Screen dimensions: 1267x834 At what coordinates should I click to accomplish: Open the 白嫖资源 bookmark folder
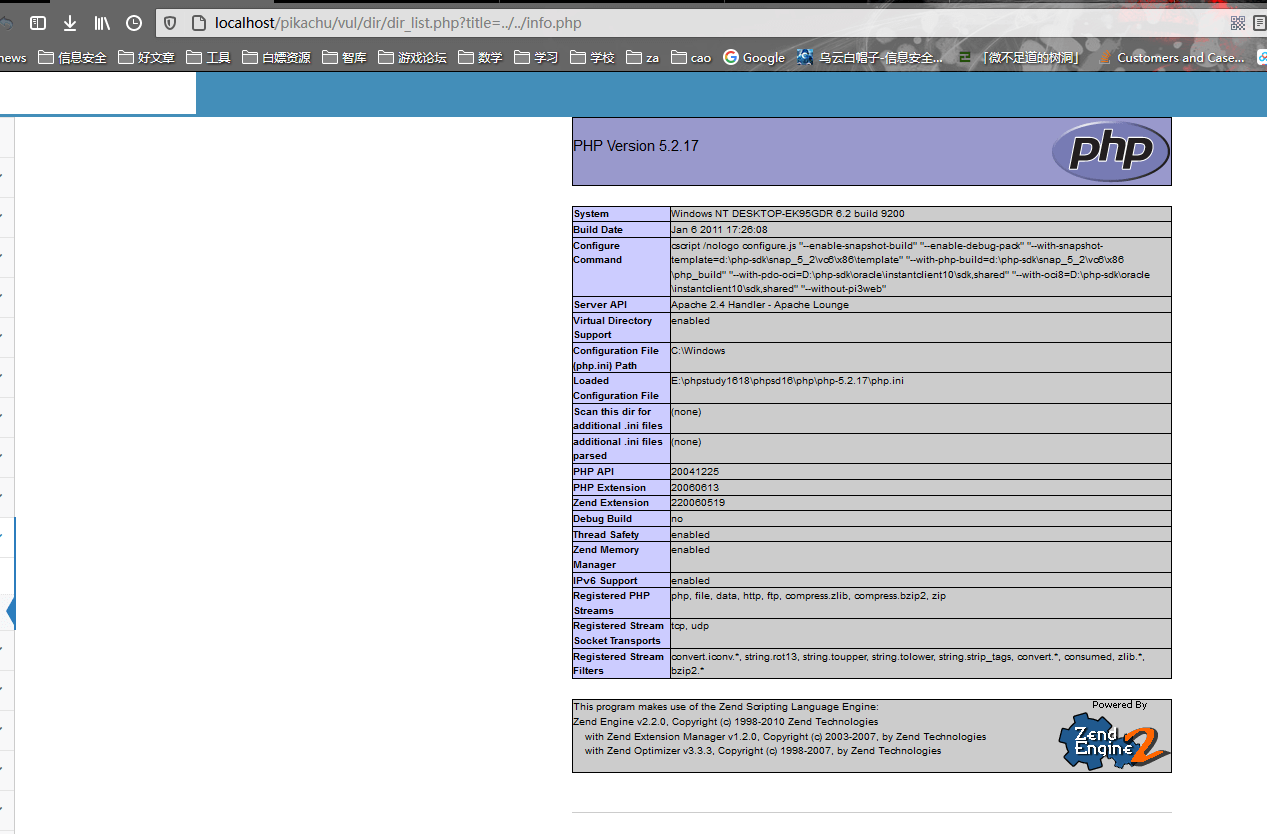(x=277, y=58)
